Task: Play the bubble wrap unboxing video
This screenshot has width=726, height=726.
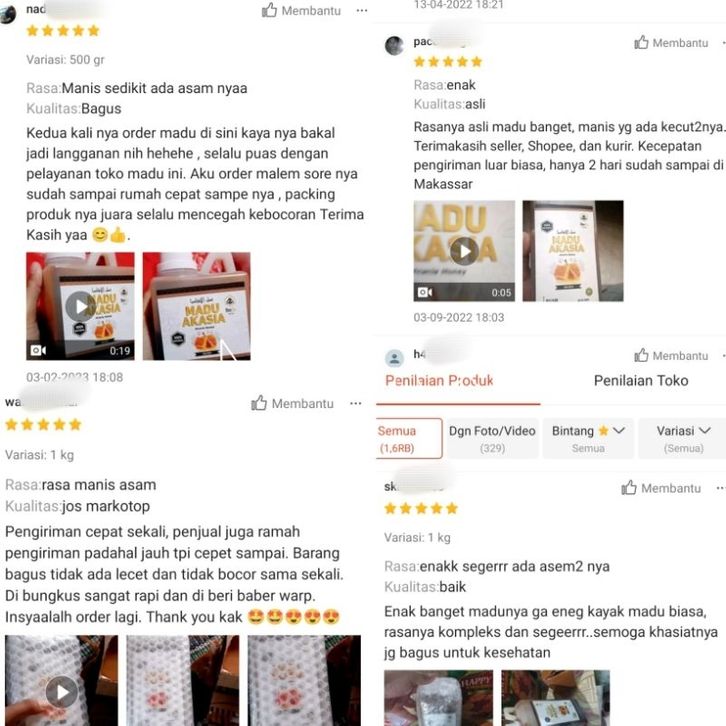Action: click(62, 681)
